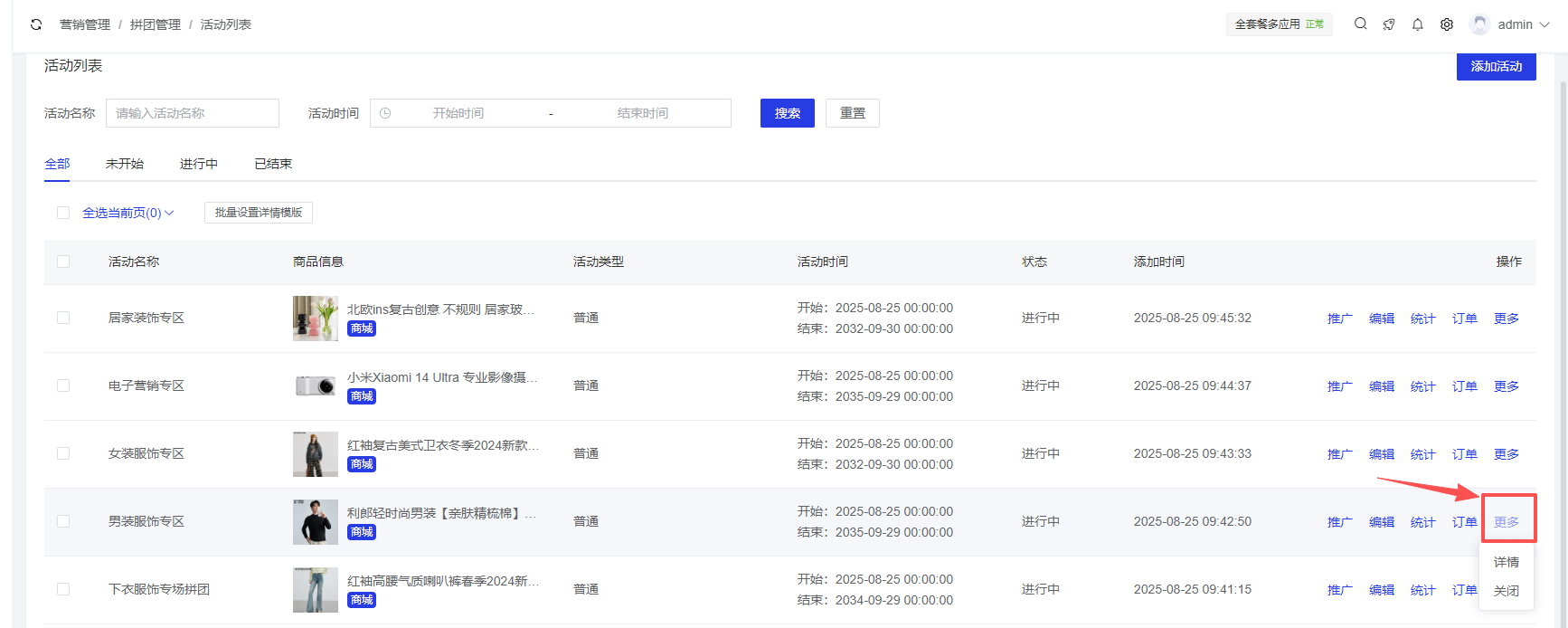Expand the 全选当前页(0) dropdown arrow
Image resolution: width=1568 pixels, height=628 pixels.
[x=169, y=213]
